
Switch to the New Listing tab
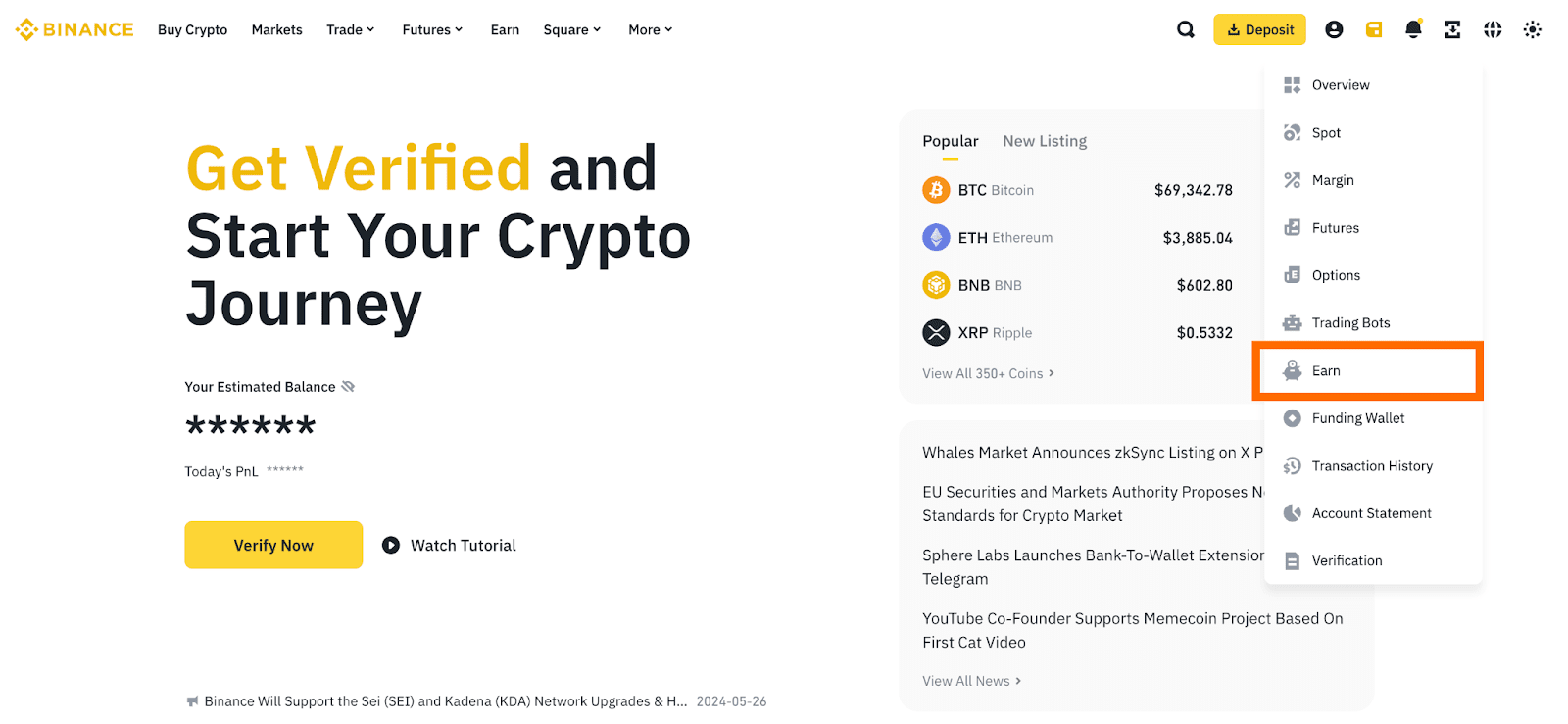[1045, 141]
